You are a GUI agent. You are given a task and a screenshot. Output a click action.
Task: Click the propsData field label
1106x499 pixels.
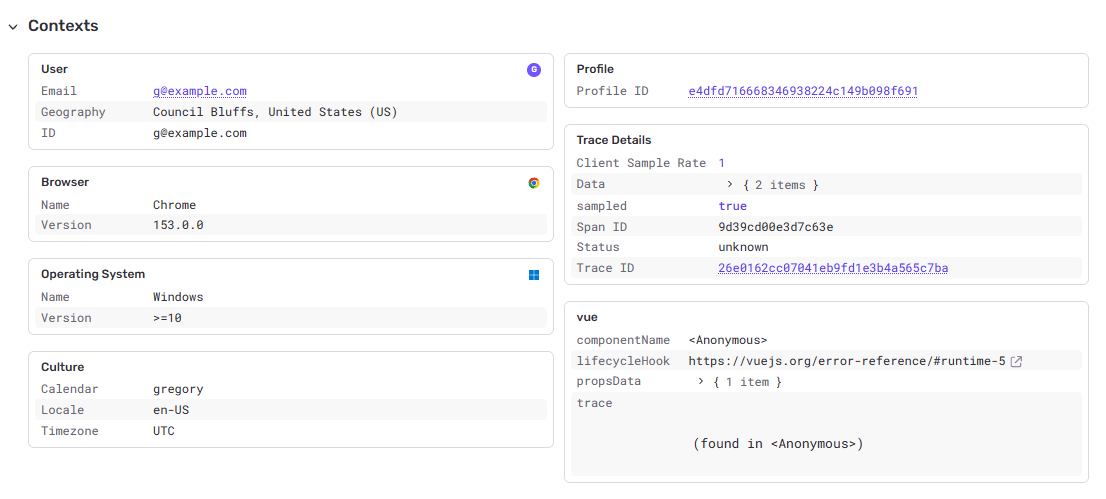tap(609, 381)
